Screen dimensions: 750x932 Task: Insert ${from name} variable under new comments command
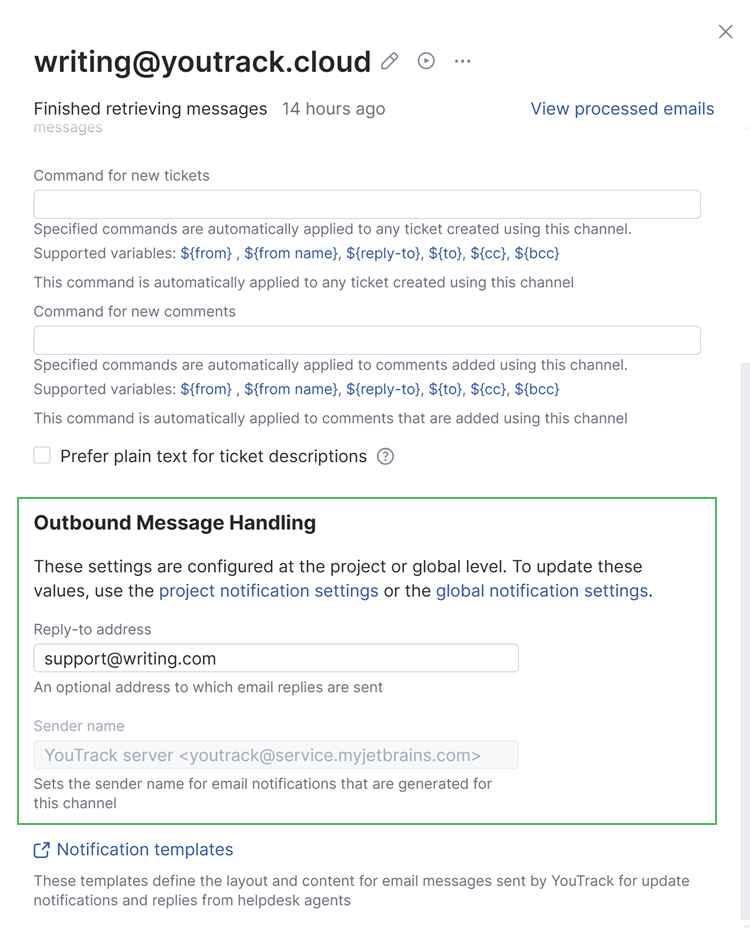(291, 390)
